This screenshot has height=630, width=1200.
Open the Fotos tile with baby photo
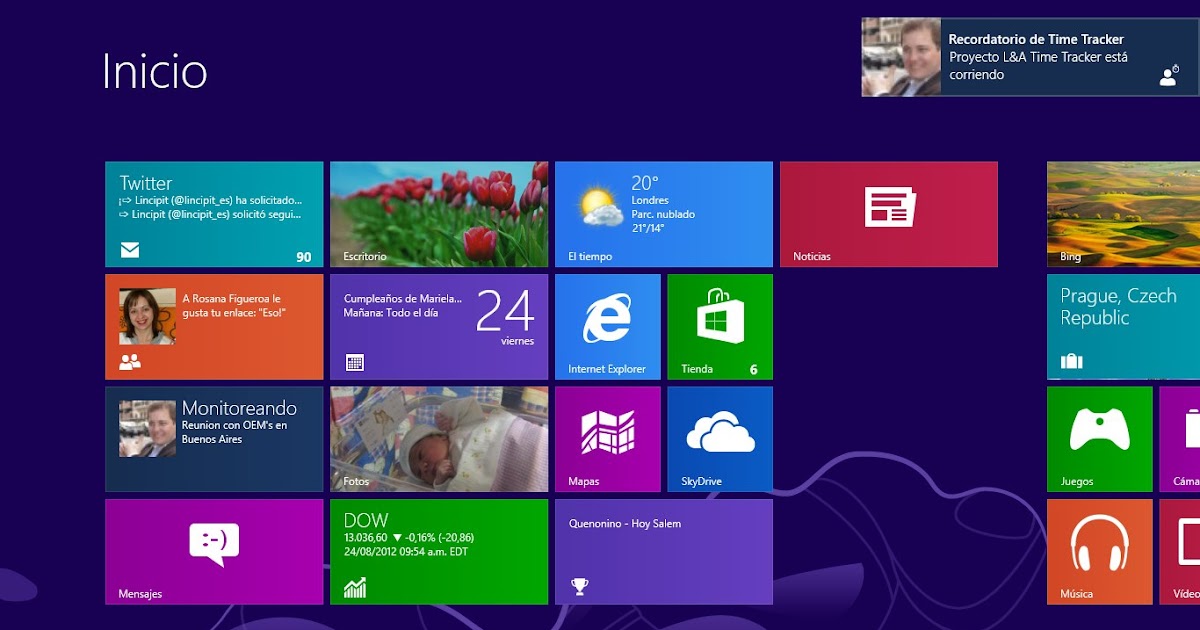pos(439,439)
